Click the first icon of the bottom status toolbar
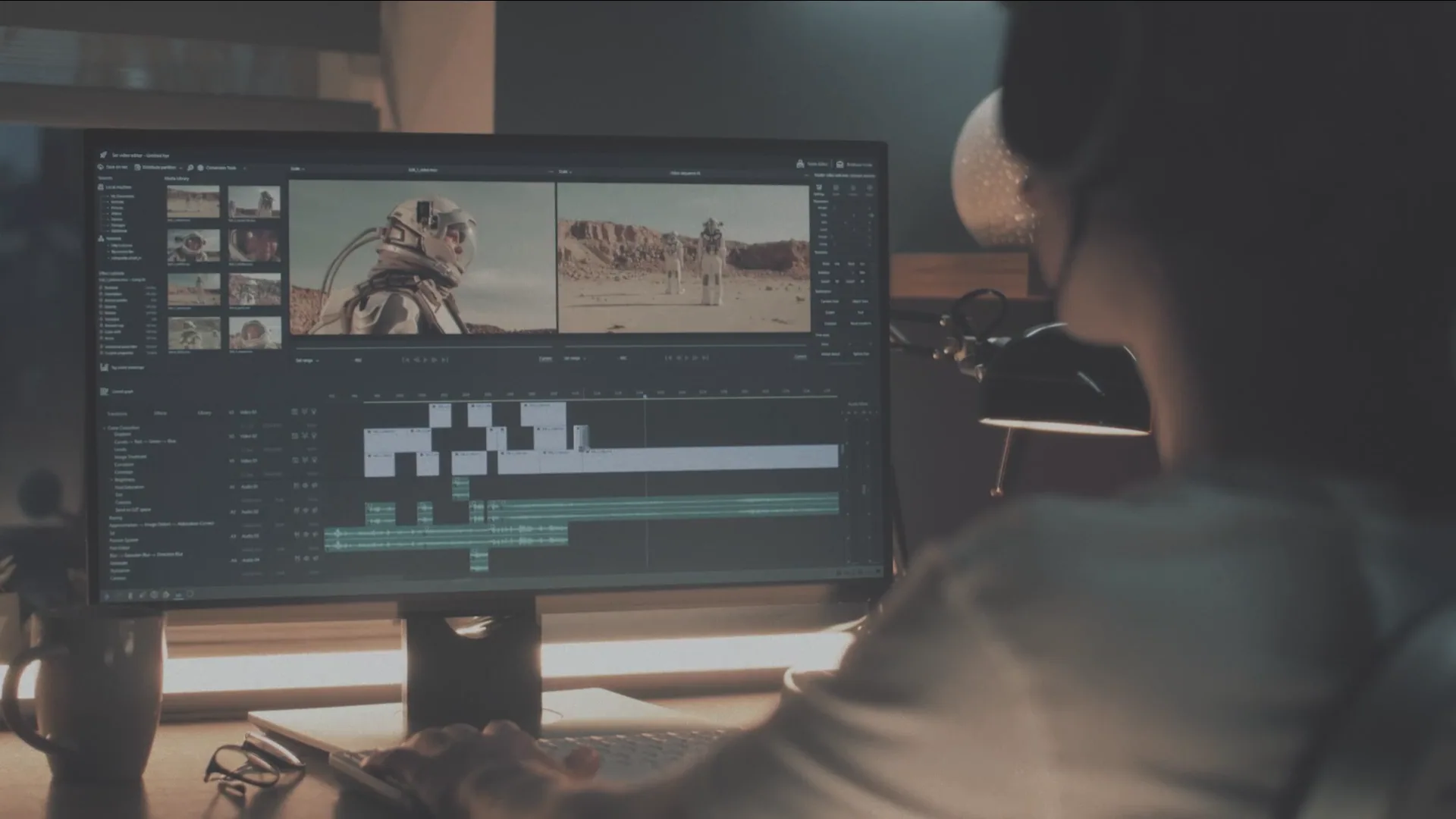1456x819 pixels. pos(105,596)
